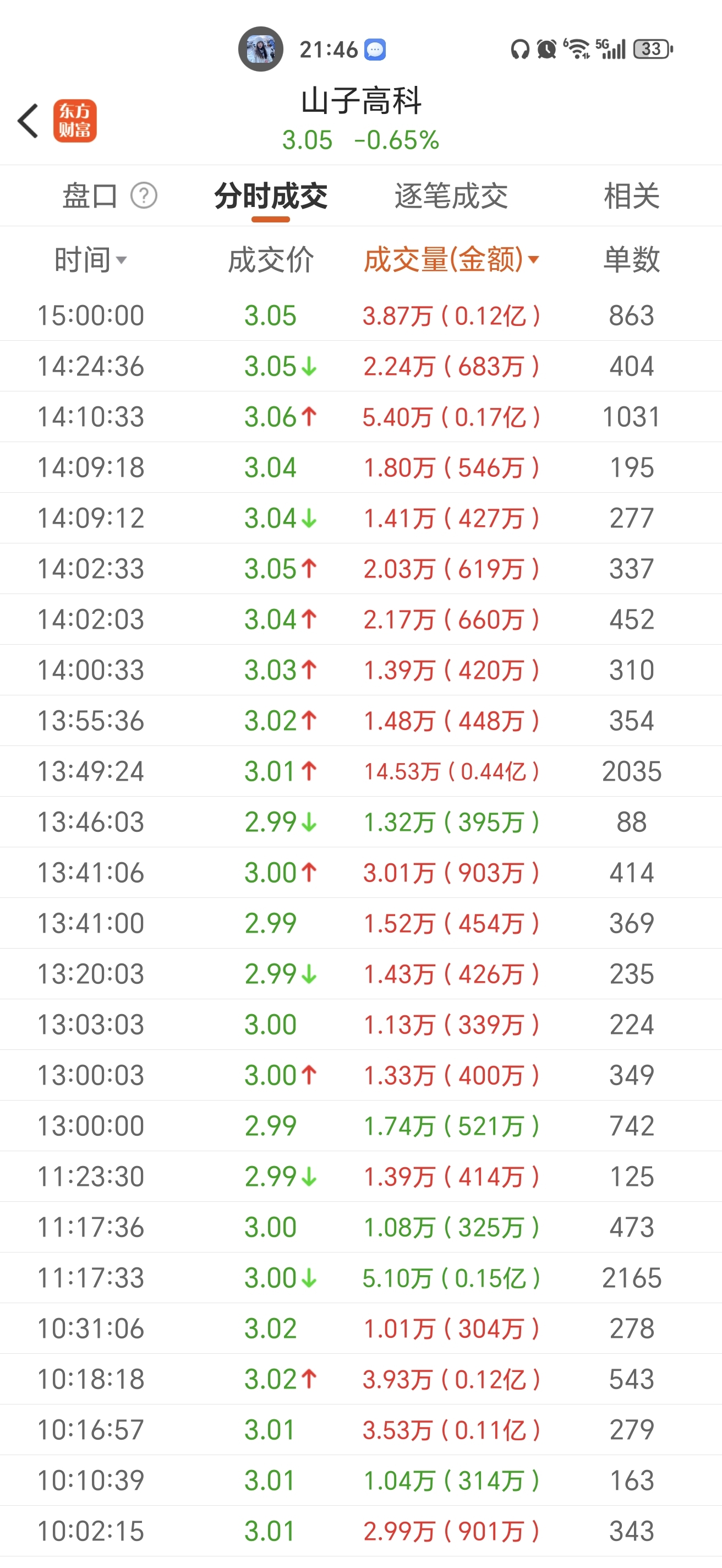This screenshot has height=1568, width=722.
Task: Tap the 单数 column header
Action: pos(631,260)
